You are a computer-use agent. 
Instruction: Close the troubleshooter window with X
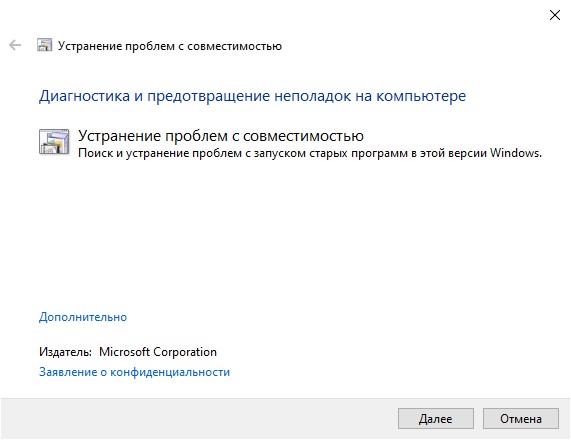pos(555,15)
